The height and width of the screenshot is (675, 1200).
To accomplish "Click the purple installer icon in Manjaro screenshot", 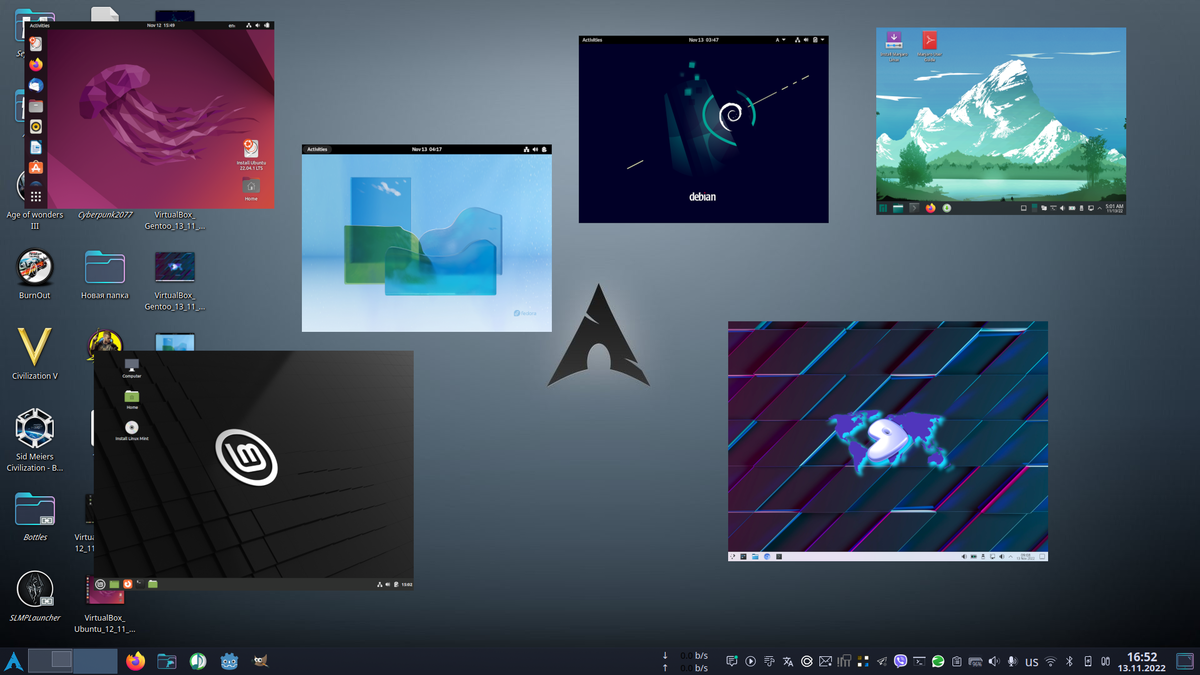I will tap(894, 45).
